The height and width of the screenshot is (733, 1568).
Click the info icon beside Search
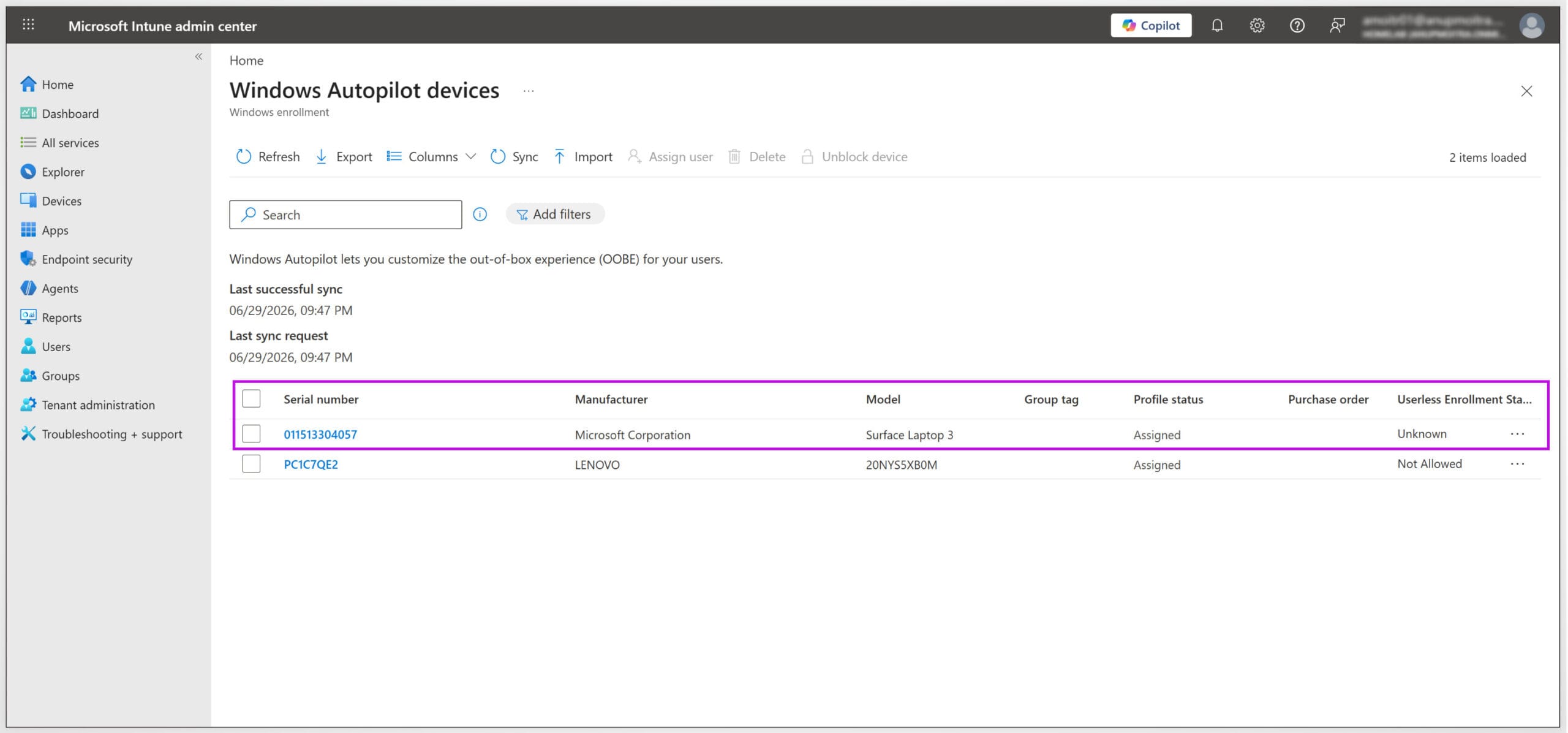[480, 215]
